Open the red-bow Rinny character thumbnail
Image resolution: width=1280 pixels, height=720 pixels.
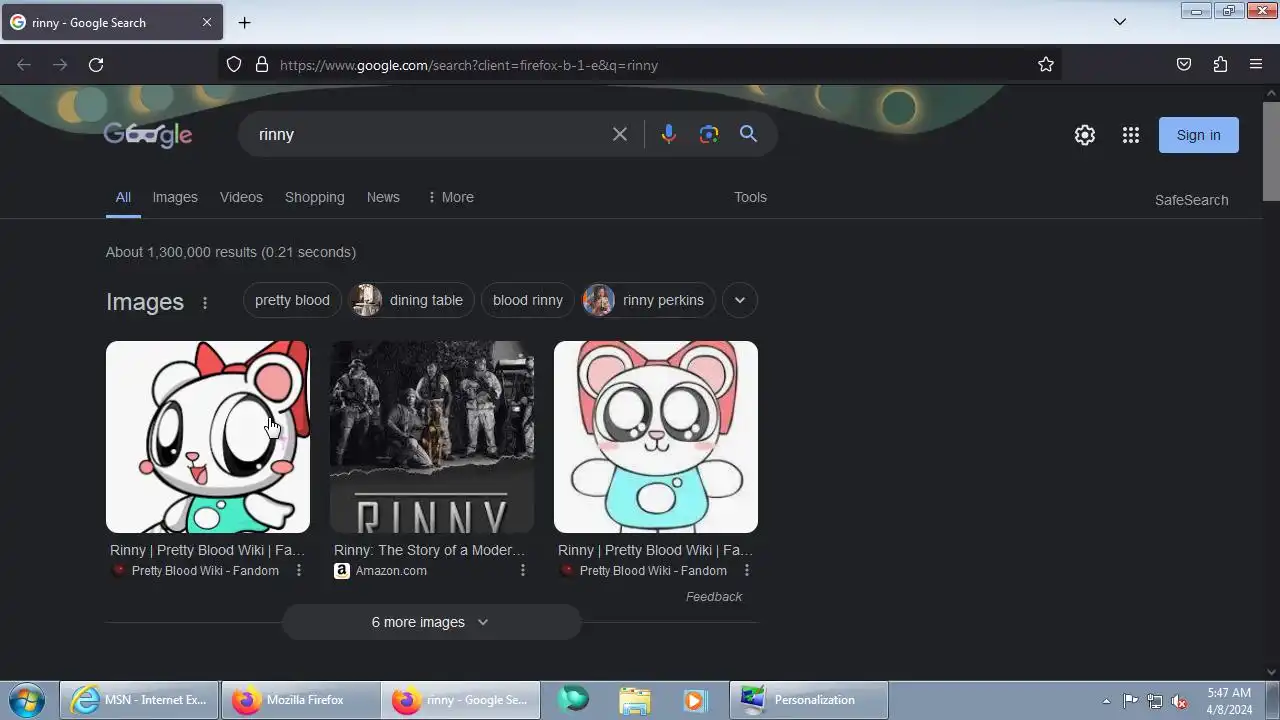pyautogui.click(x=208, y=437)
